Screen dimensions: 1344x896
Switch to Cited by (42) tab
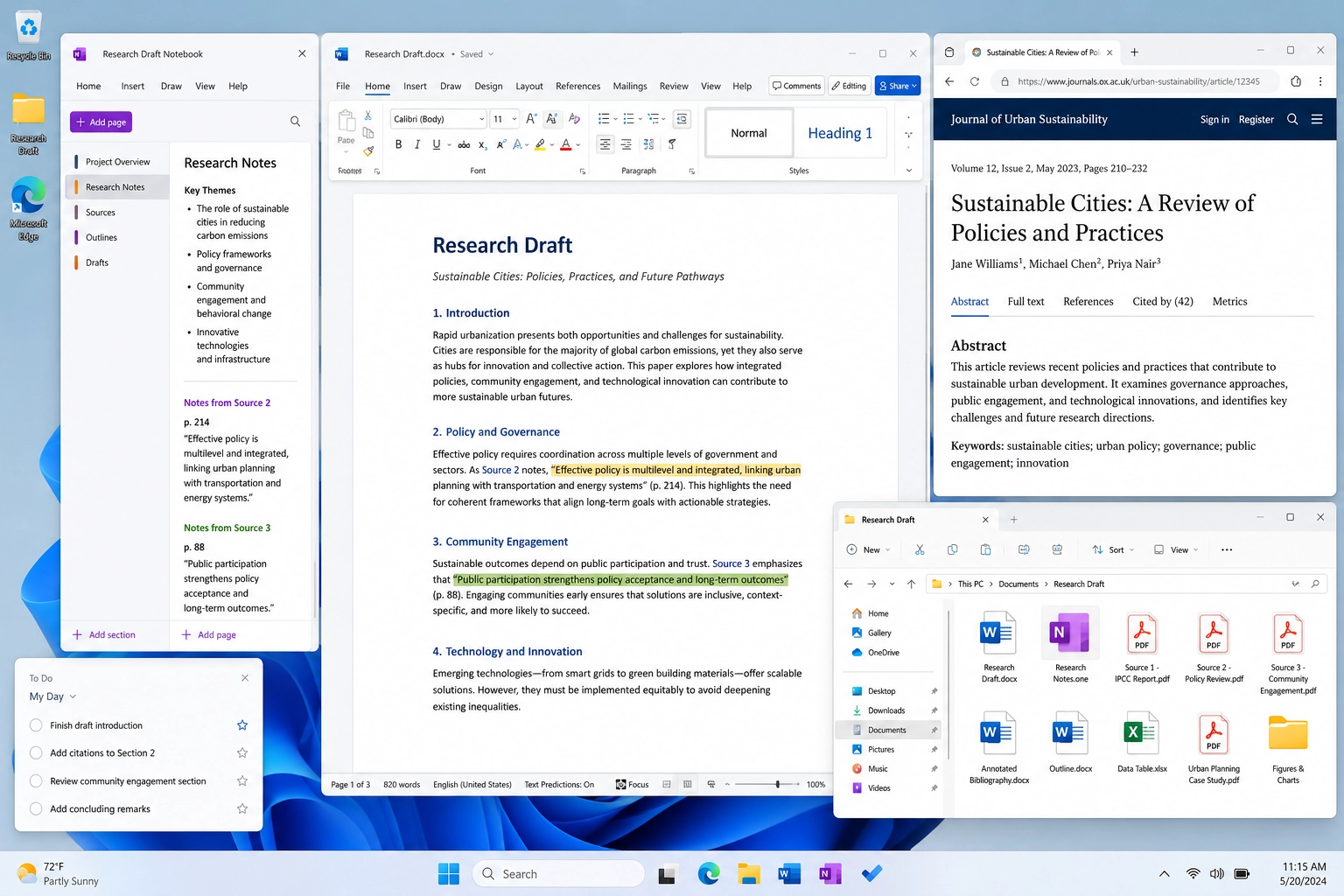(1163, 301)
